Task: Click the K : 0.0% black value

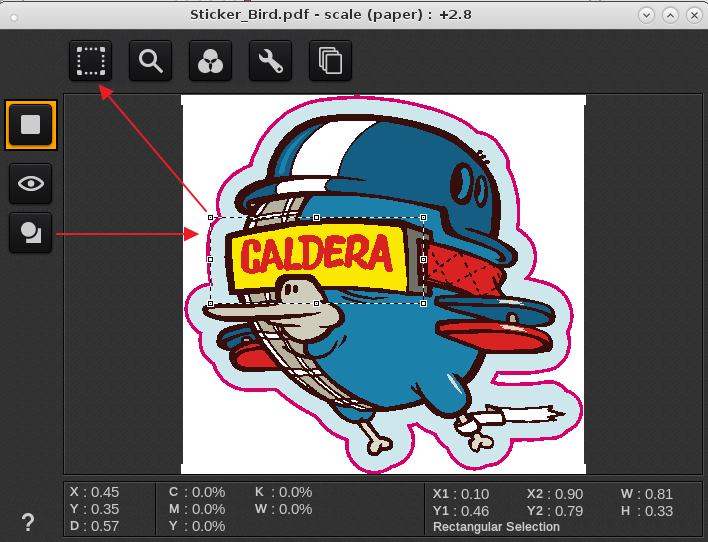Action: 283,492
